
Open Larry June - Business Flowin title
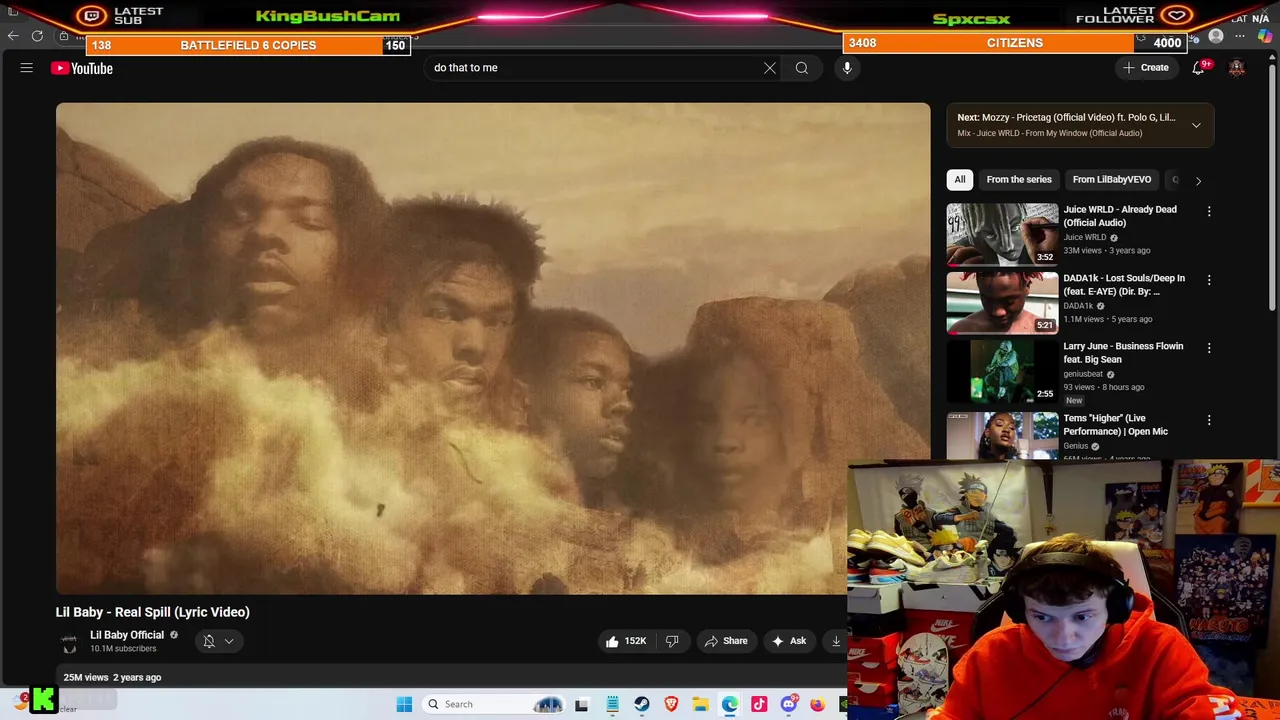1123,353
